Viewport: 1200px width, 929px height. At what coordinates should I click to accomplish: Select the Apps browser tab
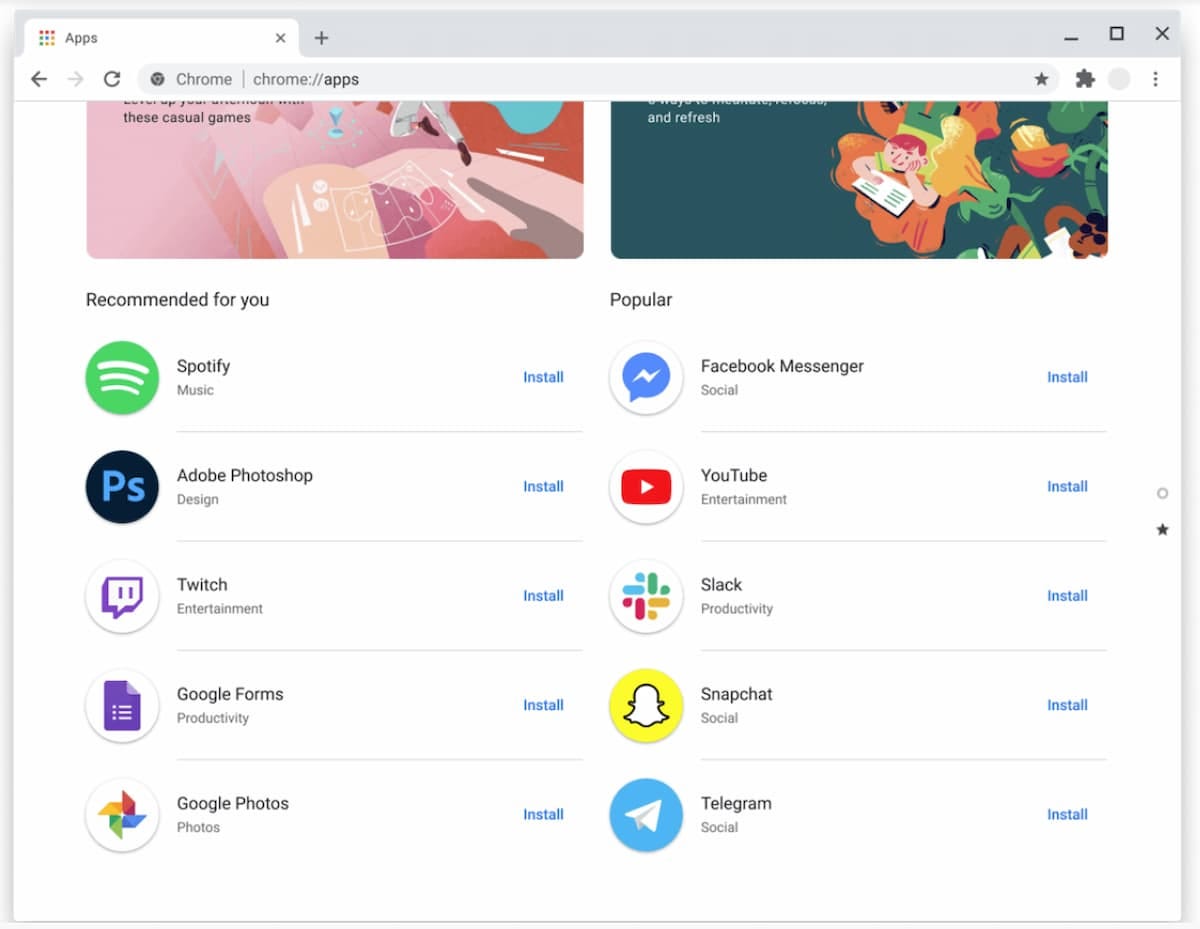coord(162,38)
